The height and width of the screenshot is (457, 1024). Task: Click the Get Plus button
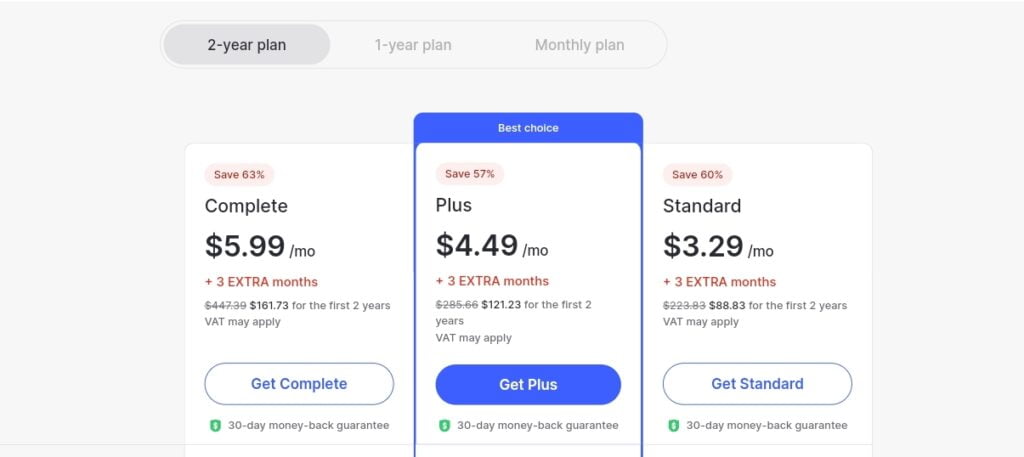coord(528,385)
